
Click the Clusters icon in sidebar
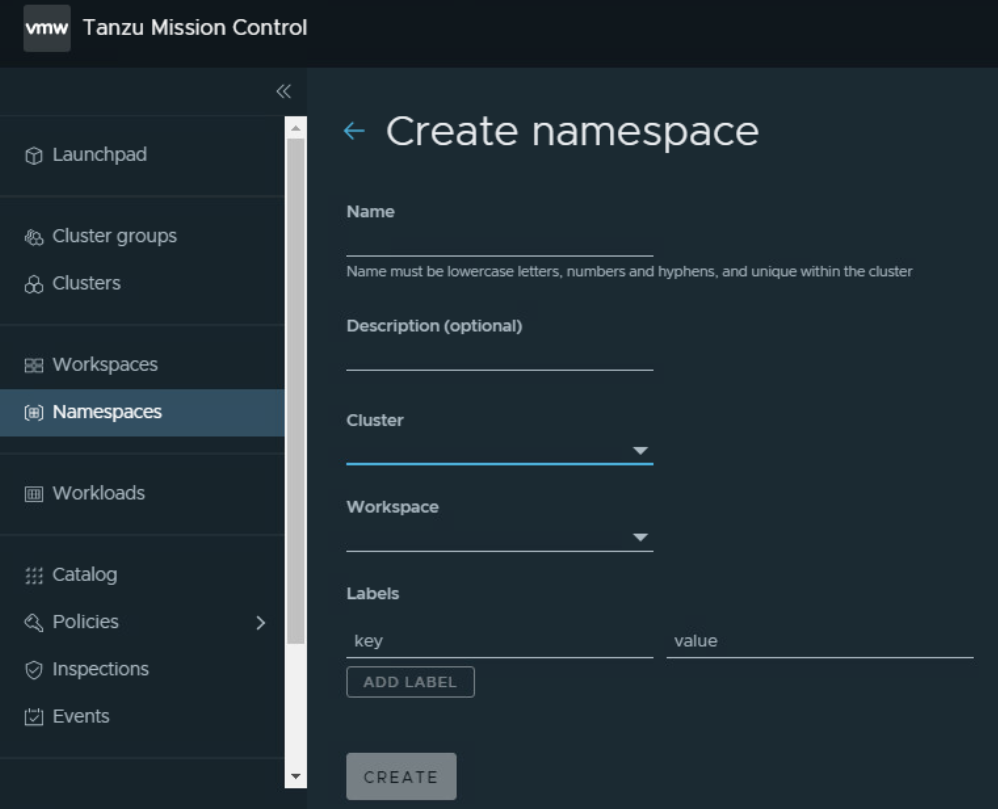34,284
